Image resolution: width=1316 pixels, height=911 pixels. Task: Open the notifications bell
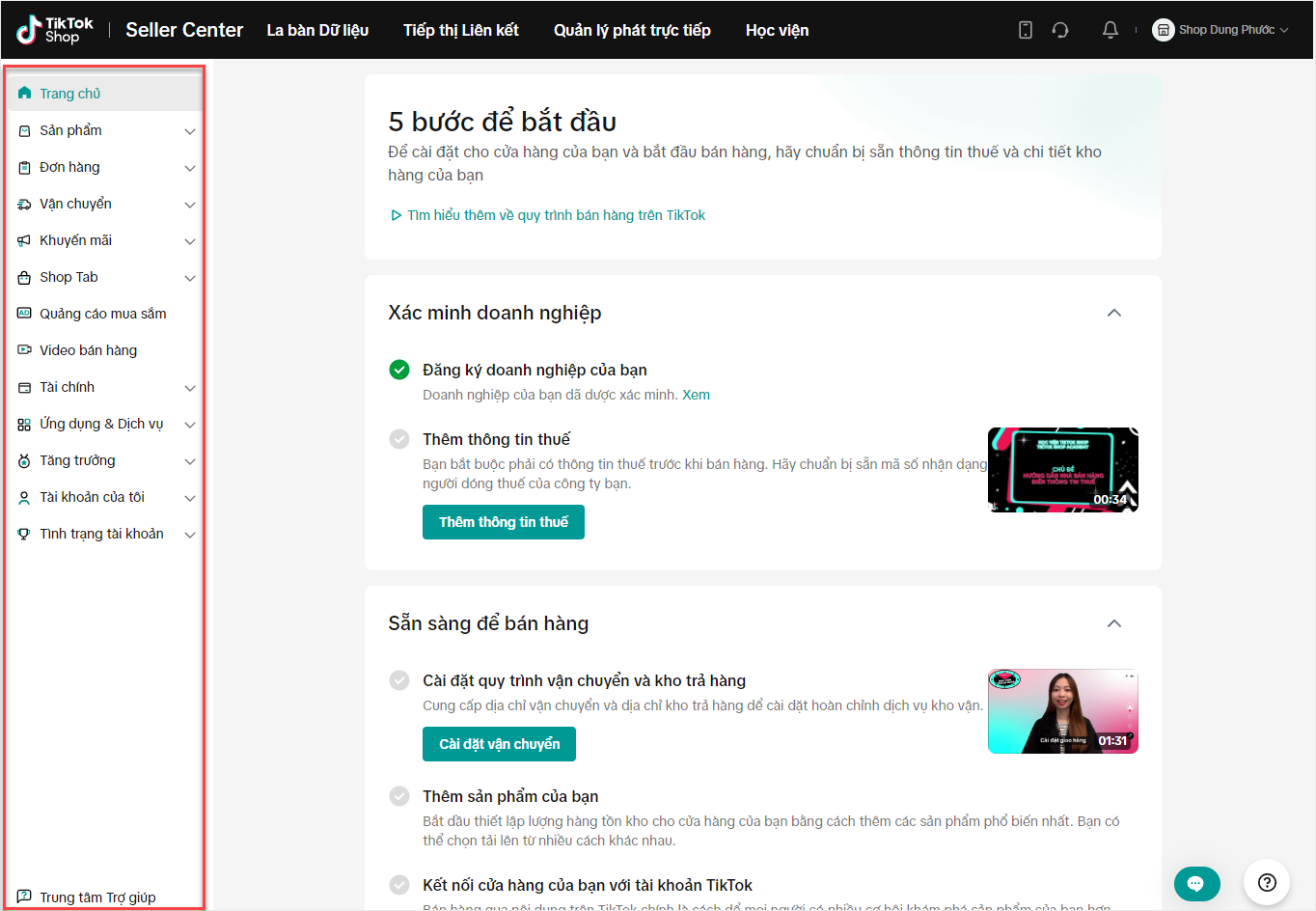[x=1110, y=30]
